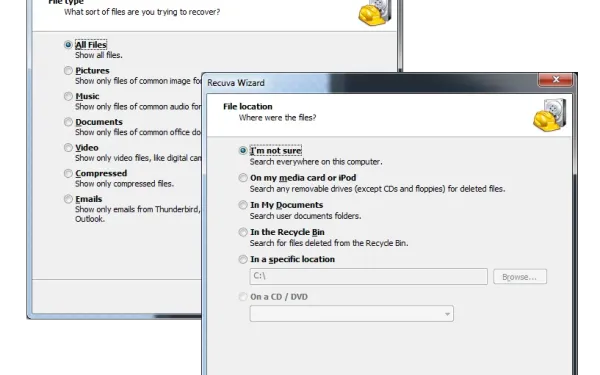Viewport: 600px width, 375px height.
Task: Click the Recuva hard hat icon in File type window
Action: pos(375,12)
